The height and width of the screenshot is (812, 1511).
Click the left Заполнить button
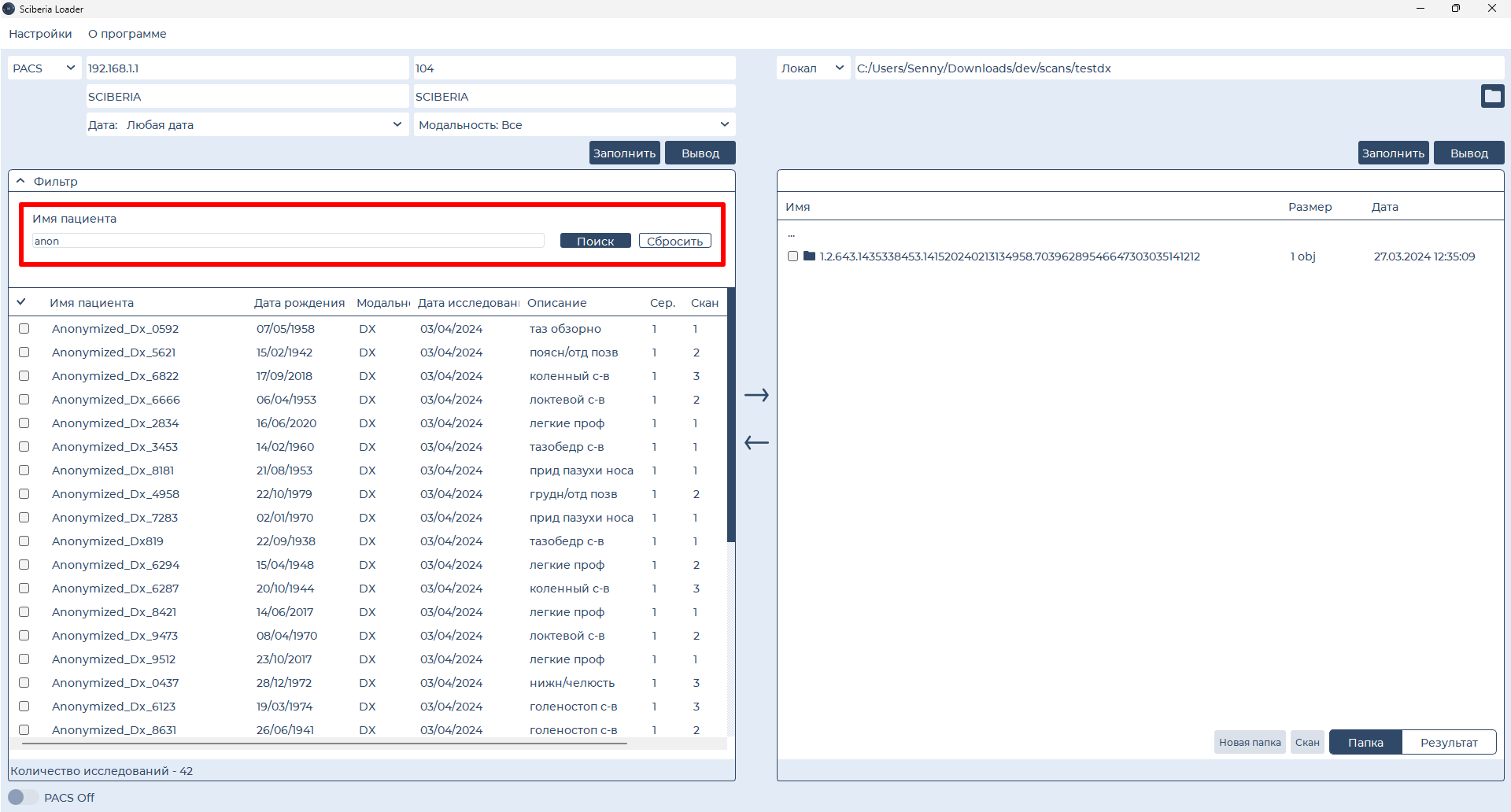click(624, 153)
